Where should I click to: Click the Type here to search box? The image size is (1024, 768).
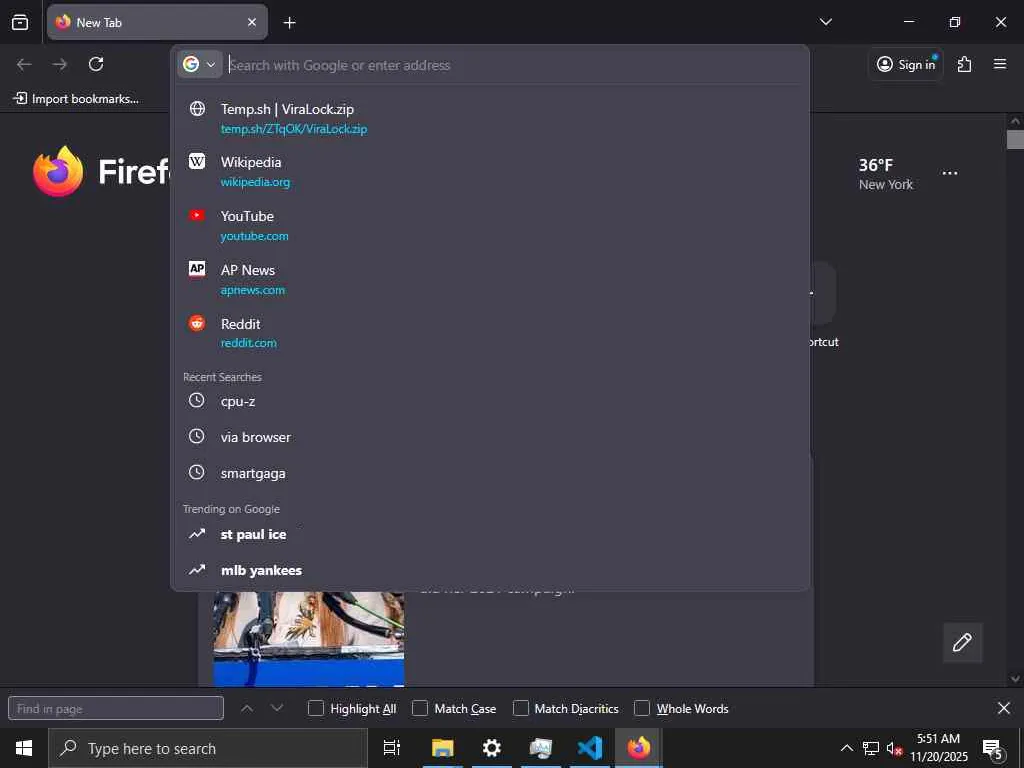click(x=208, y=748)
